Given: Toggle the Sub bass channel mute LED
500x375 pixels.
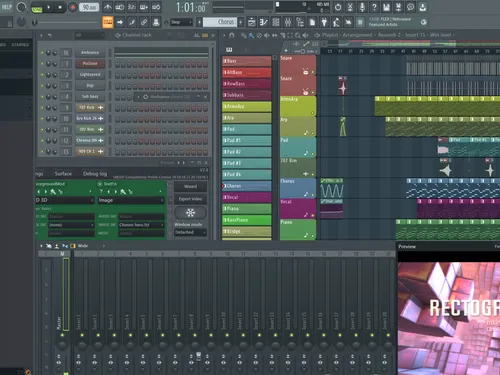Looking at the screenshot, I should [x=42, y=97].
